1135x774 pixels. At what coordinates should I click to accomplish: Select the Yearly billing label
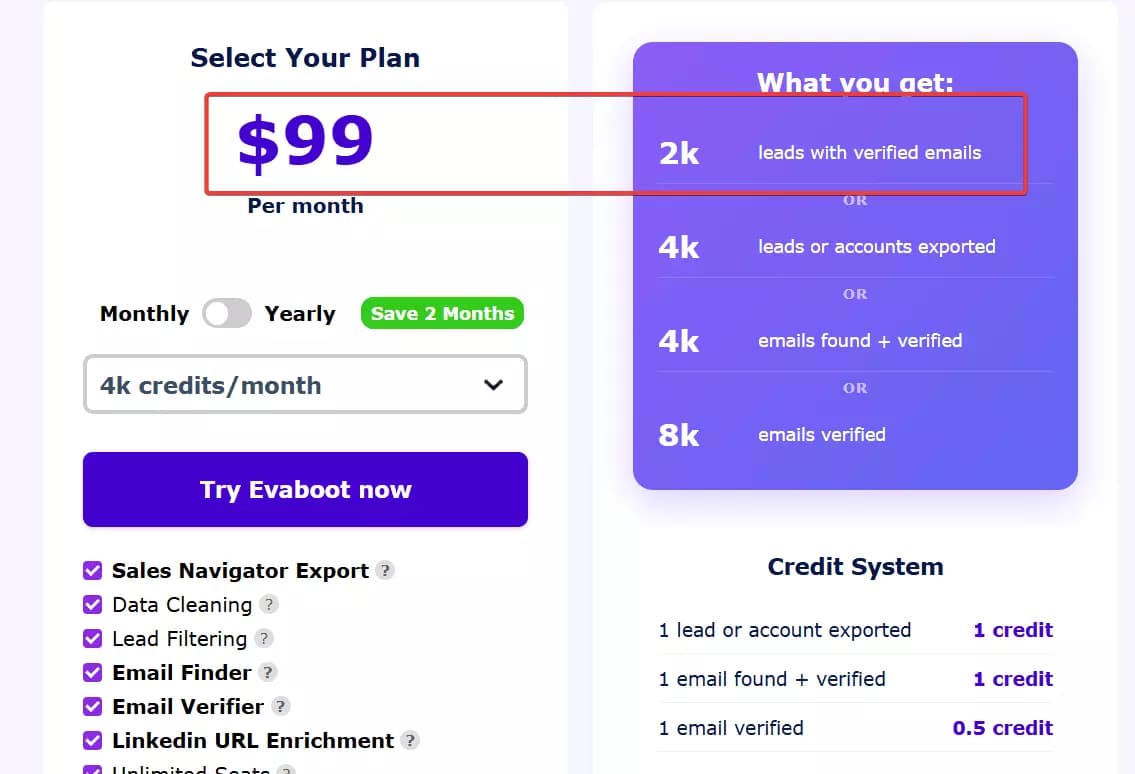coord(299,313)
